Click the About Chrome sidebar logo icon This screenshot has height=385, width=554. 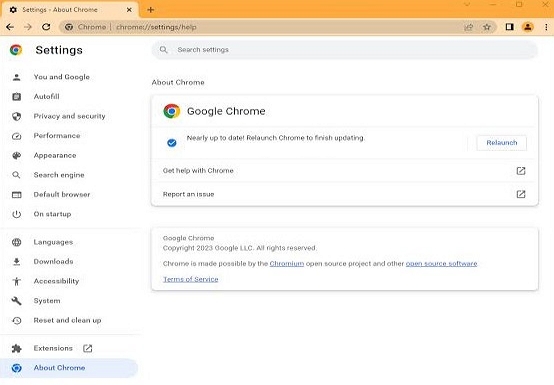17,368
